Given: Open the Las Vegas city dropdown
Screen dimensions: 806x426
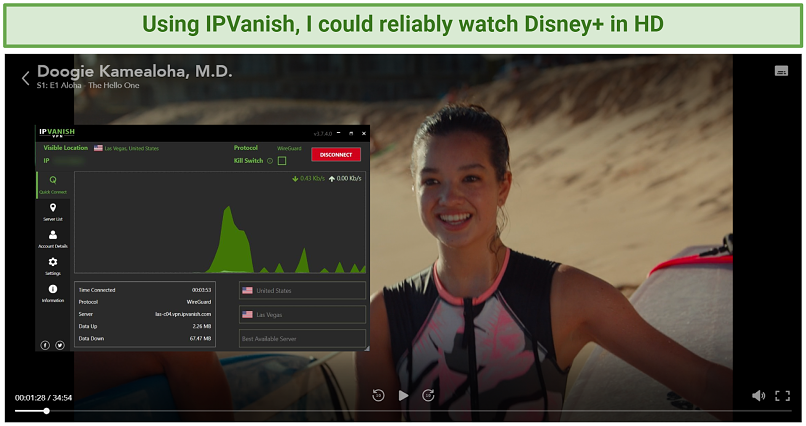Looking at the screenshot, I should (x=302, y=314).
